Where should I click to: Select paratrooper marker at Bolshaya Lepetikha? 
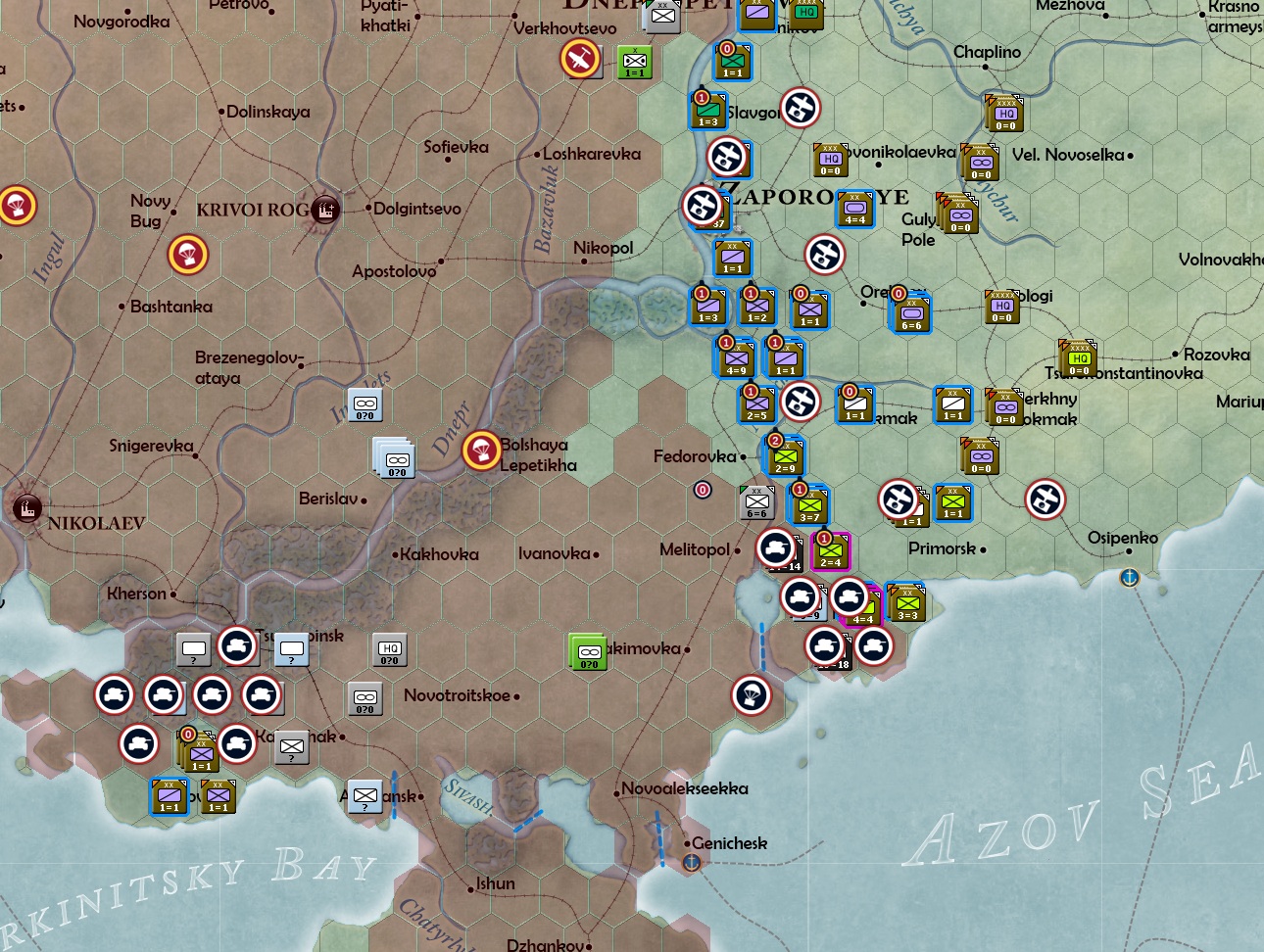(x=481, y=451)
